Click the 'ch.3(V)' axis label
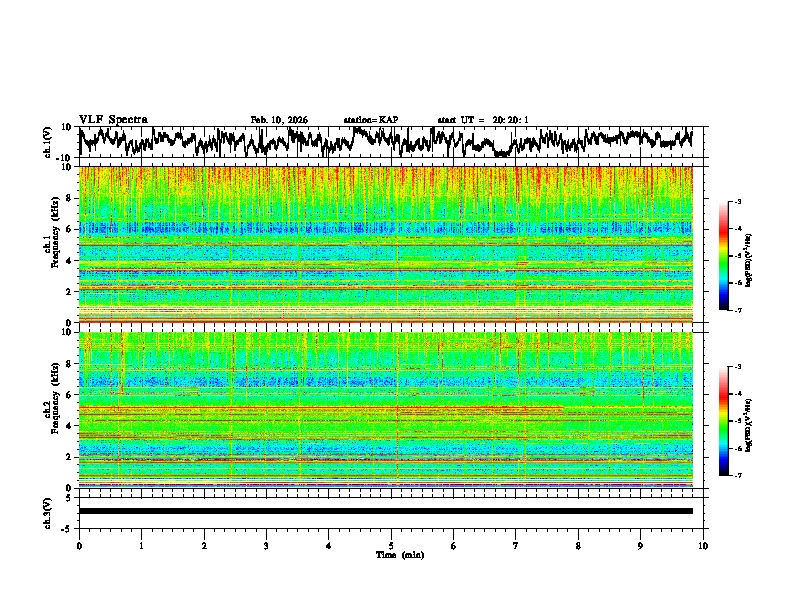This screenshot has height=612, width=792. point(48,513)
